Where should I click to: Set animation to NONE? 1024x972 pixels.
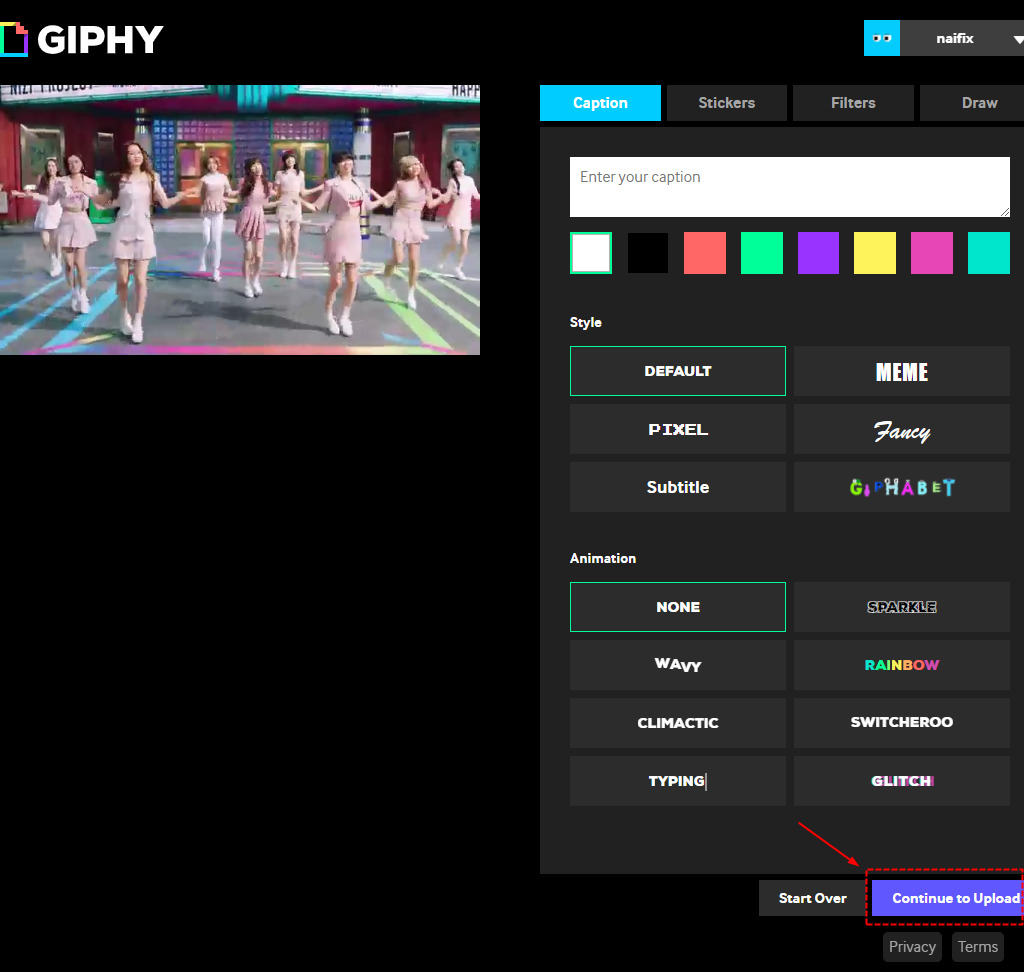tap(678, 607)
